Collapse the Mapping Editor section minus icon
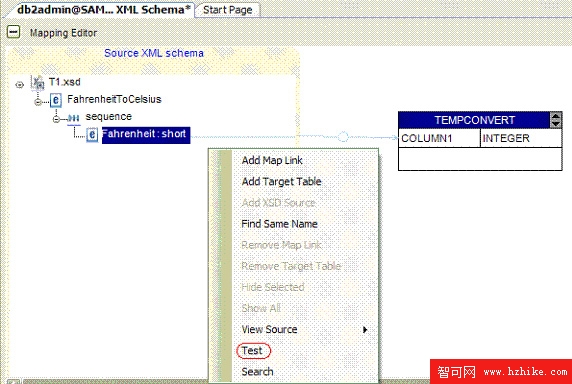 click(x=13, y=32)
